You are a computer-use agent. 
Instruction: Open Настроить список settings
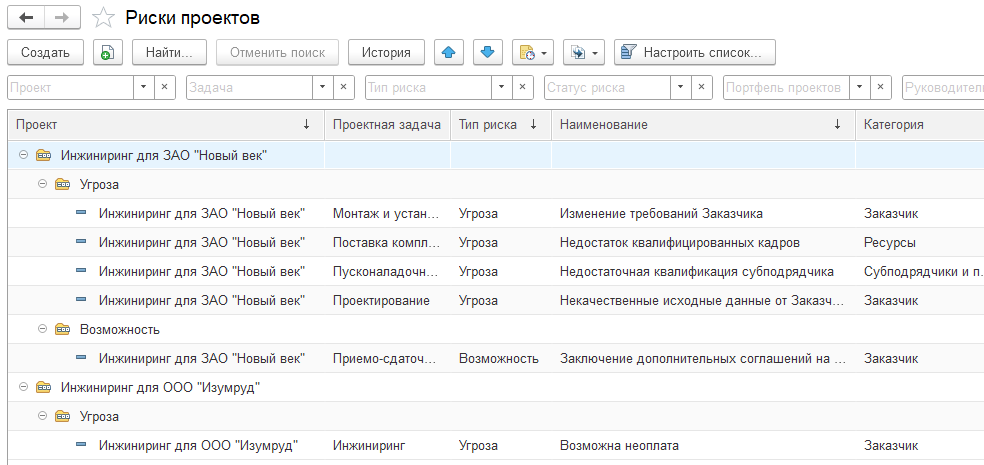click(x=695, y=52)
